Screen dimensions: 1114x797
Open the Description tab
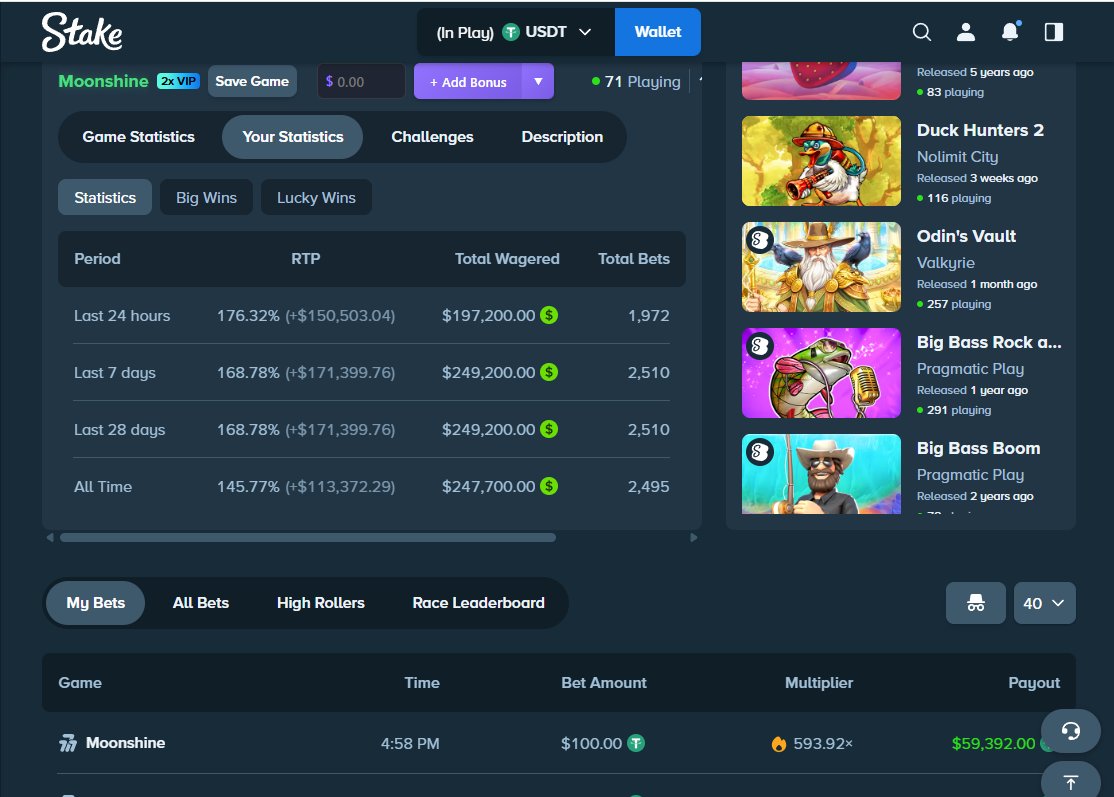pos(562,137)
